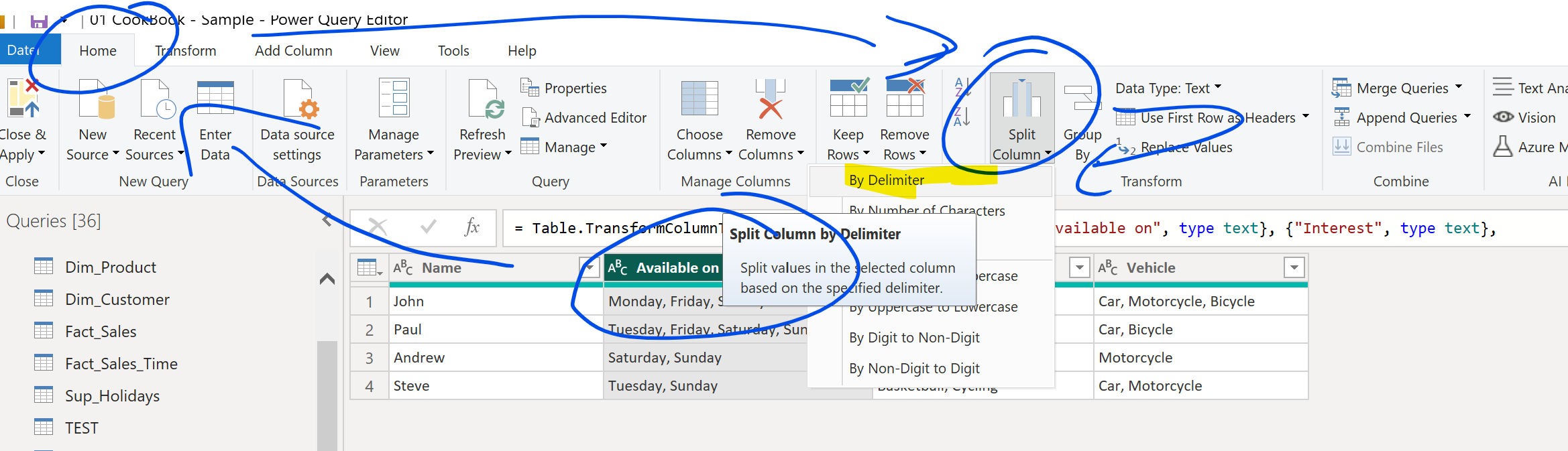Click the save icon in title bar
The image size is (1568, 451).
pos(39,21)
